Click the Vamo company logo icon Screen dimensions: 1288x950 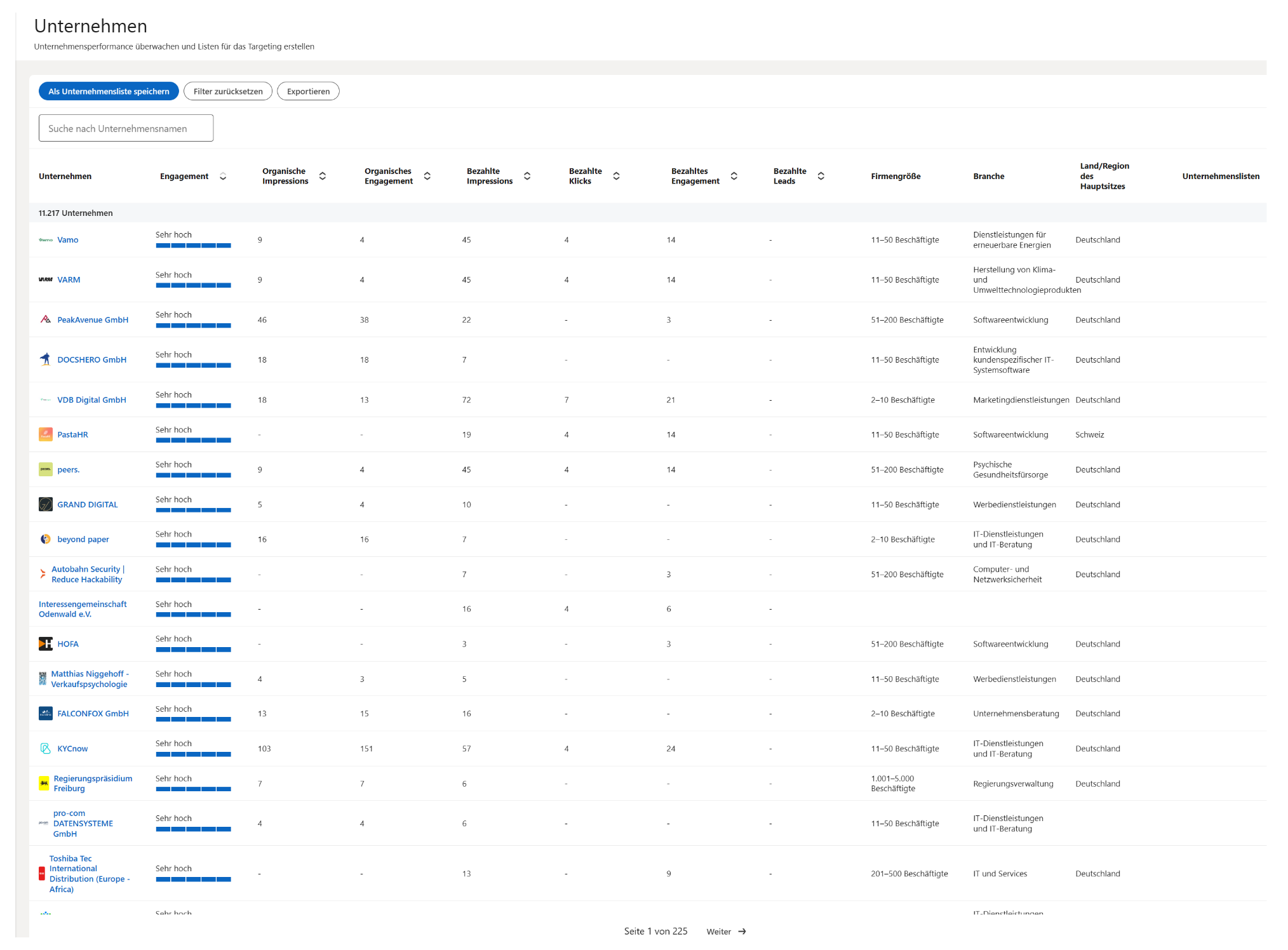[46, 240]
